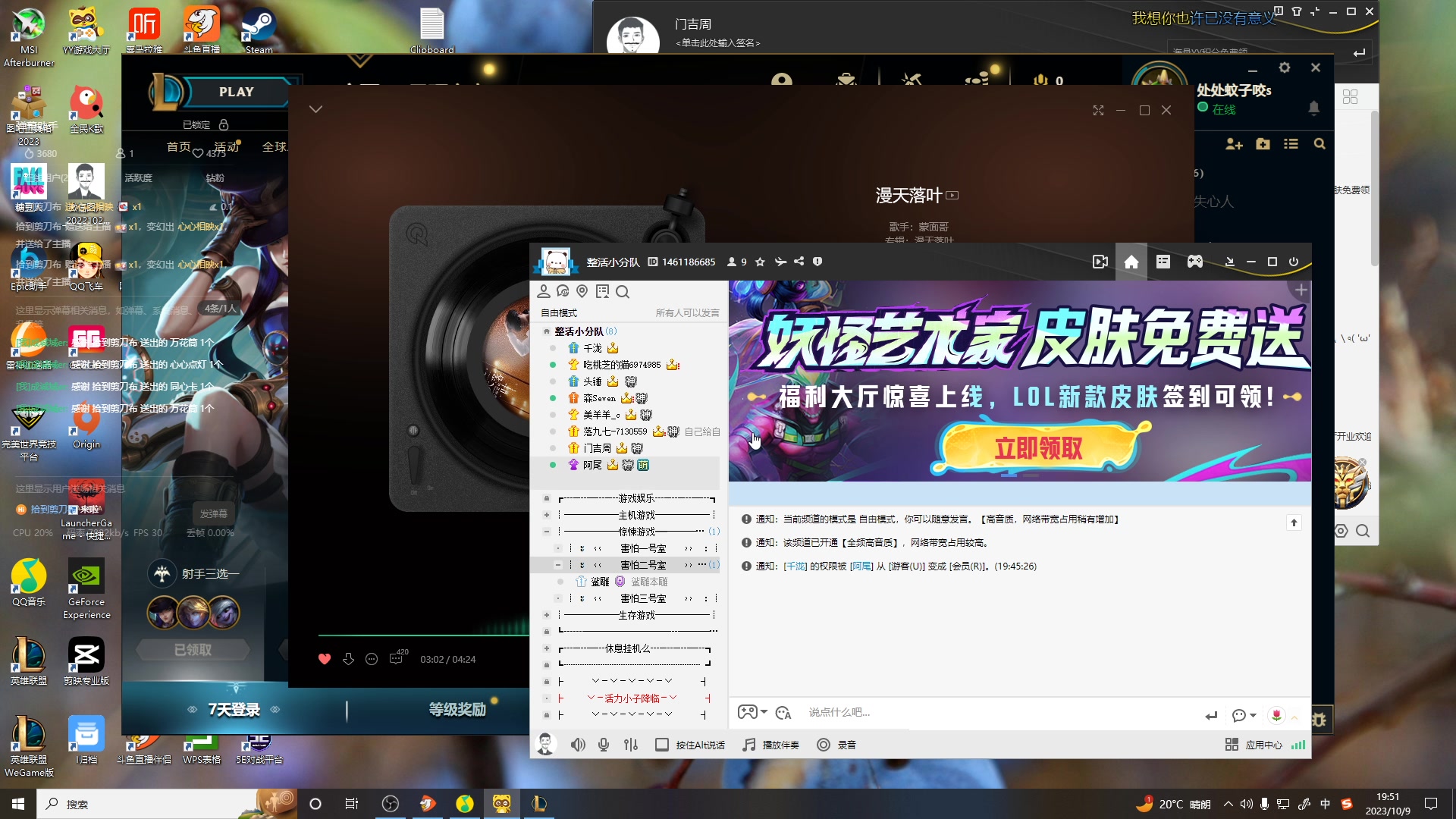Viewport: 1456px width, 819px height.
Task: Click the mini-mode arrow icon in YY header
Action: [1230, 262]
